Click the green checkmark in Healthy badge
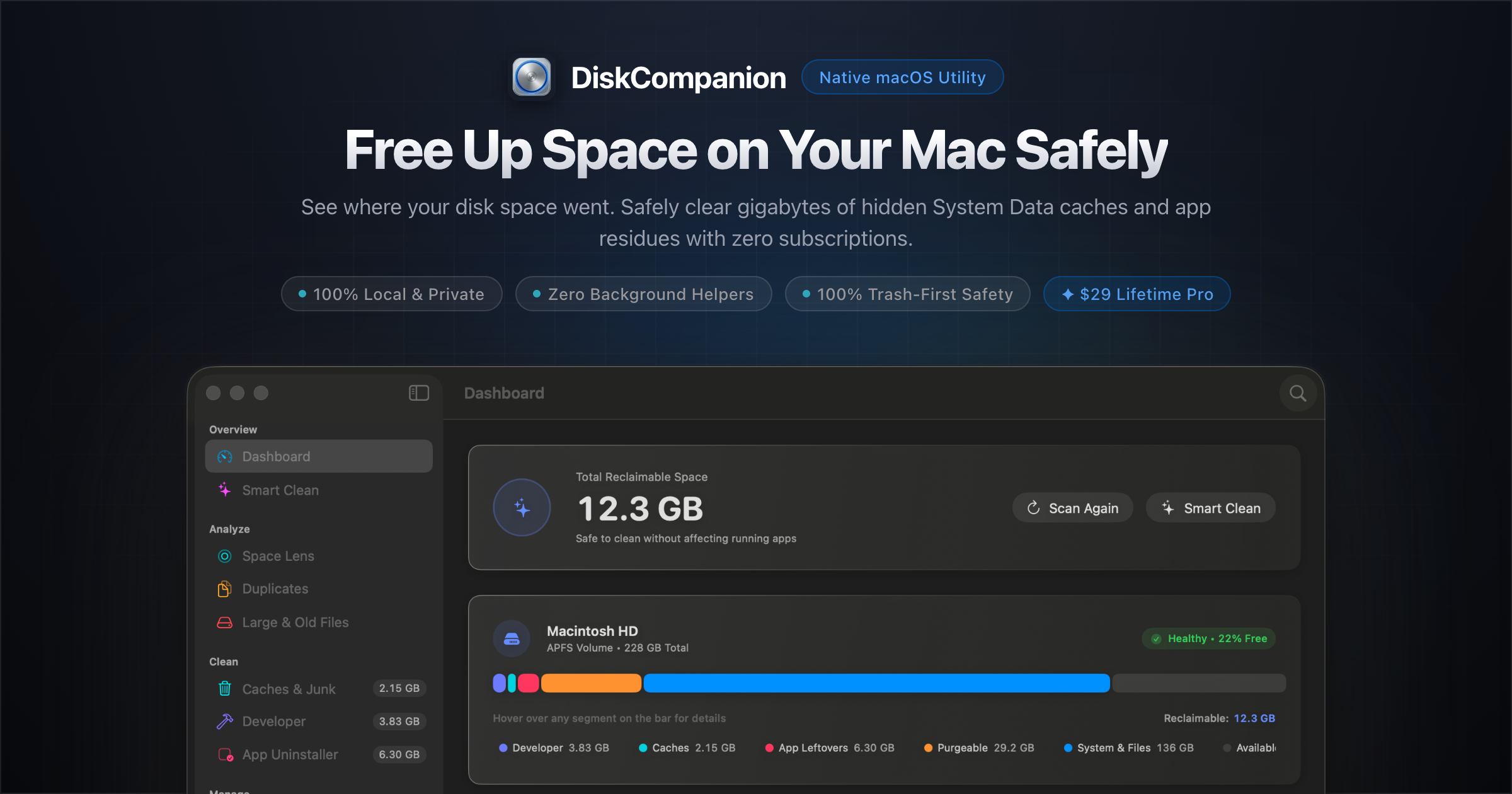 click(x=1157, y=638)
